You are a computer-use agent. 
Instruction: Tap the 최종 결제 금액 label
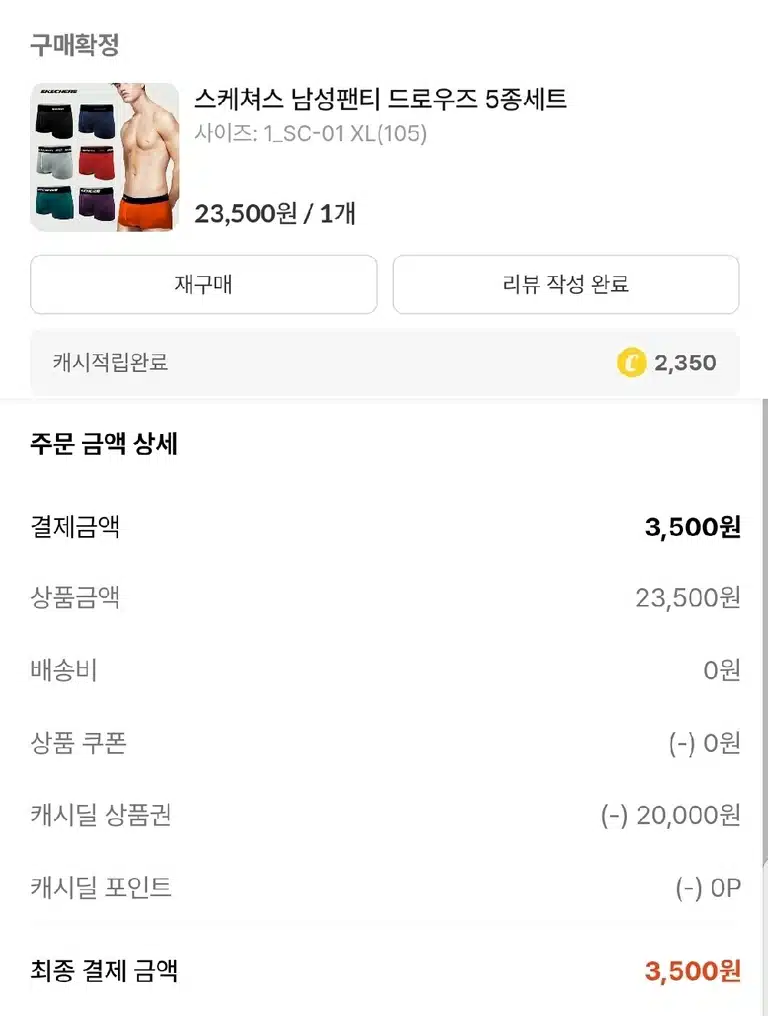(x=104, y=971)
